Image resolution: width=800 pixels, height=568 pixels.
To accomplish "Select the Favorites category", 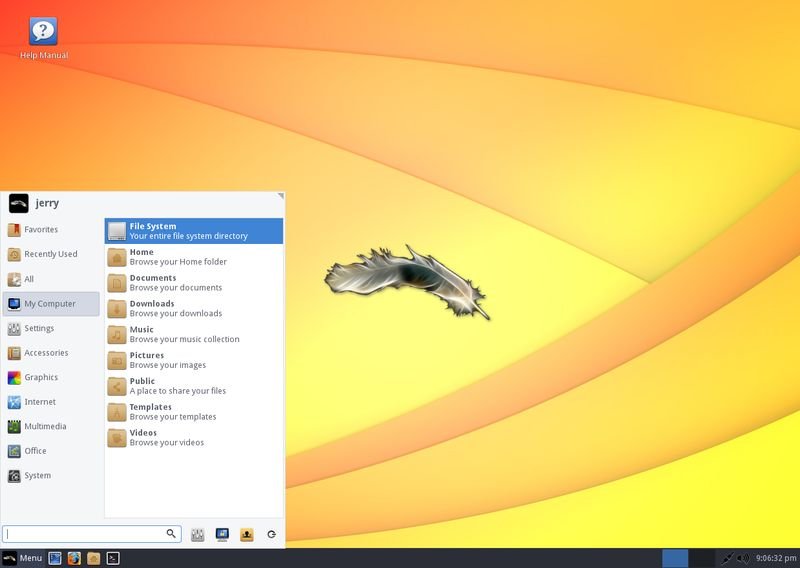I will [x=41, y=230].
